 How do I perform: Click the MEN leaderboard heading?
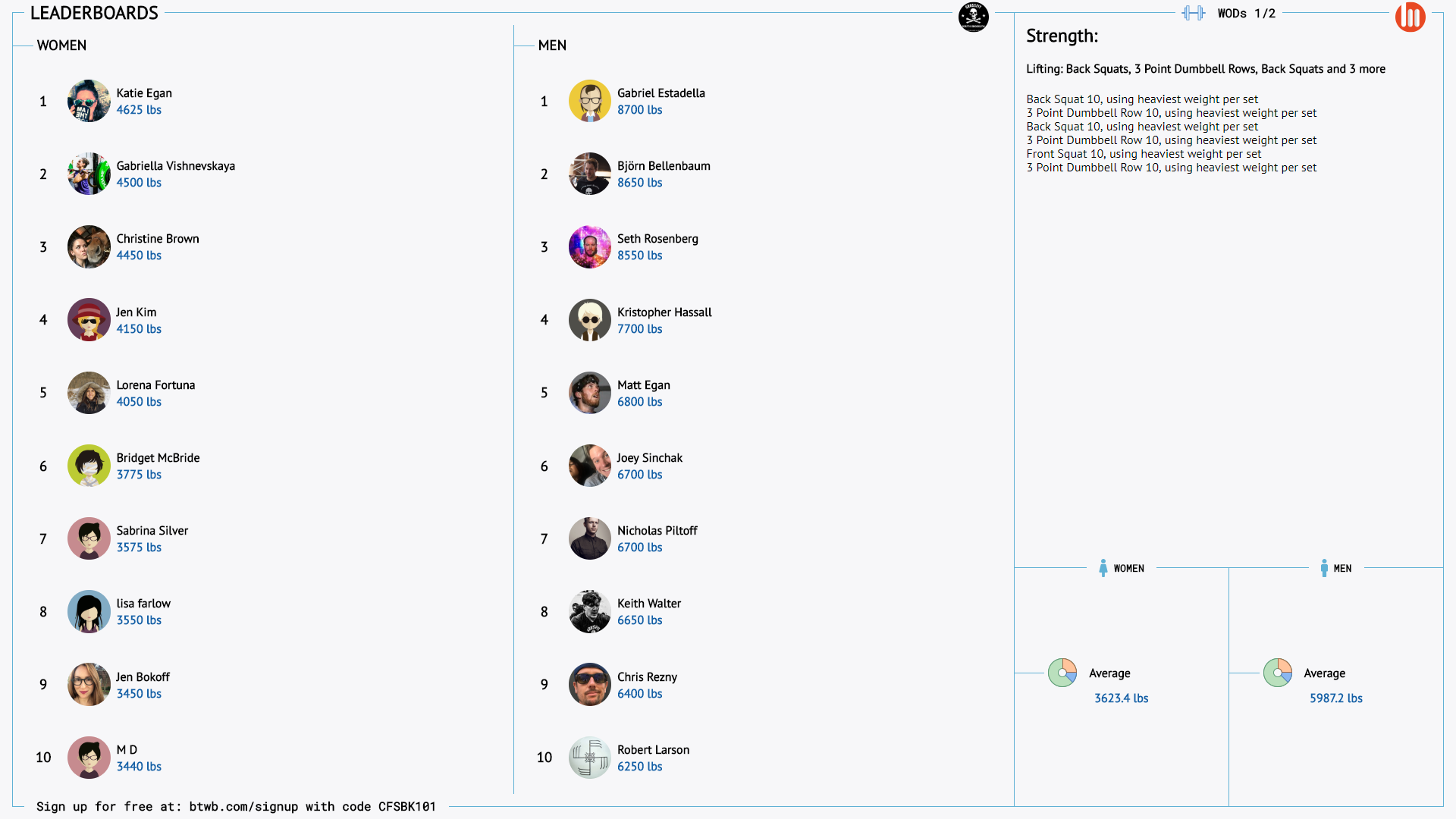point(552,45)
